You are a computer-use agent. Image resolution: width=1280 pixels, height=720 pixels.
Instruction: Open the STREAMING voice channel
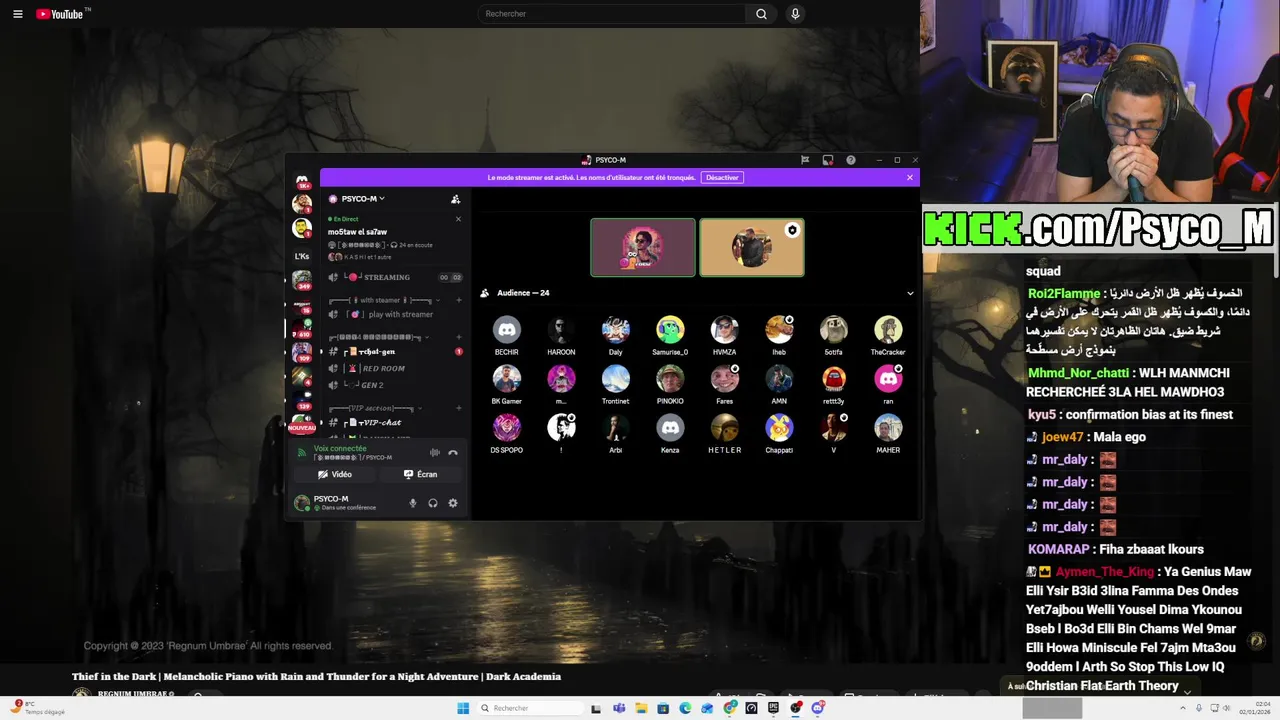394,277
